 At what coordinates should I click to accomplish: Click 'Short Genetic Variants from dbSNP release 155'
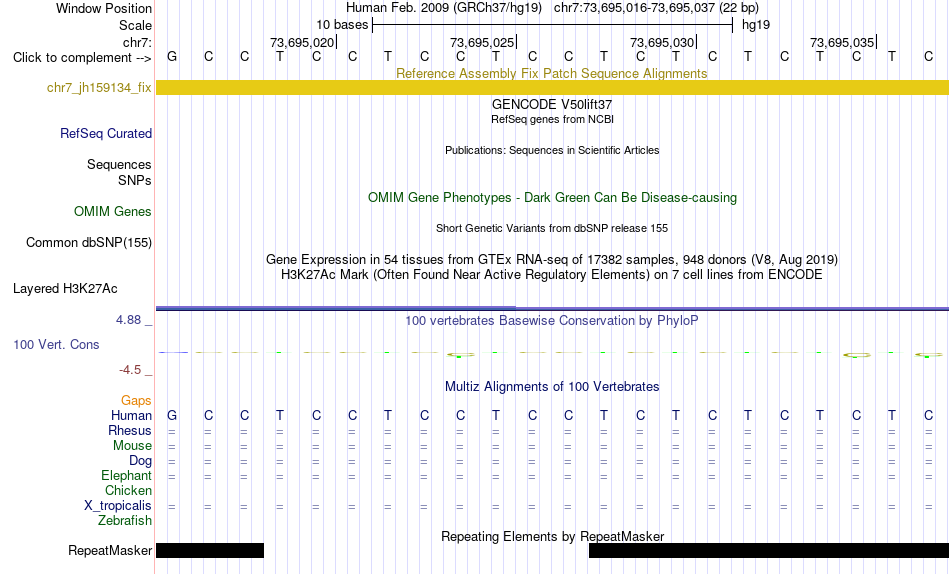(552, 229)
